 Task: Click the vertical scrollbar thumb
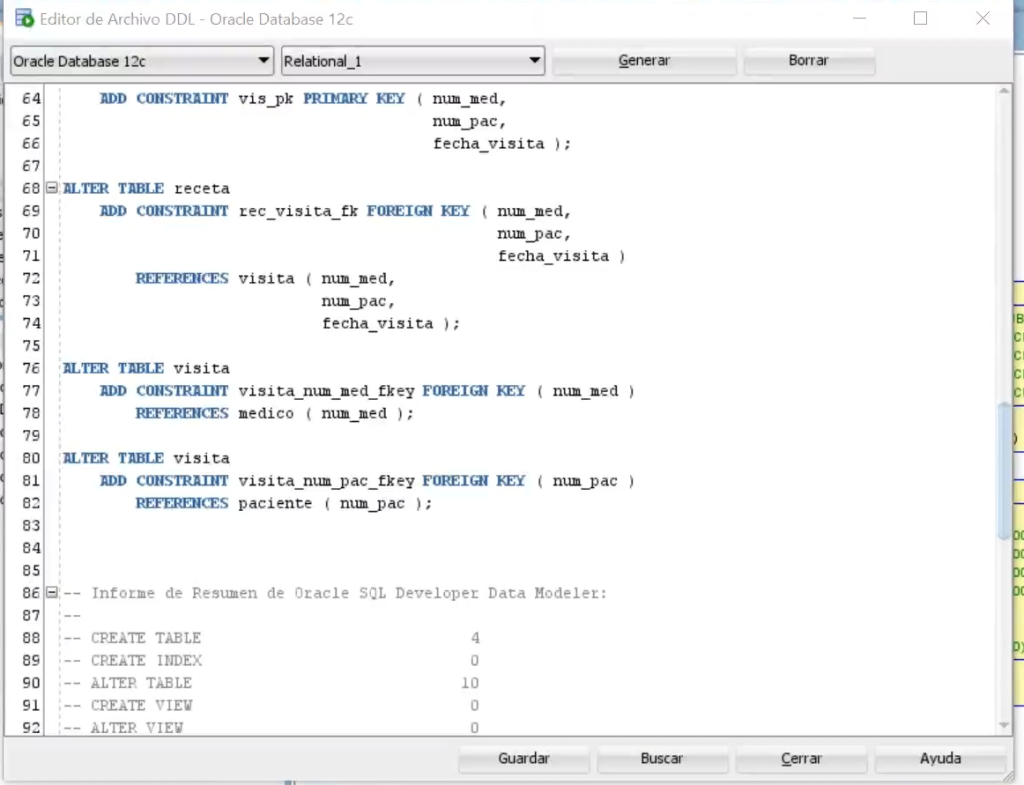click(1004, 472)
